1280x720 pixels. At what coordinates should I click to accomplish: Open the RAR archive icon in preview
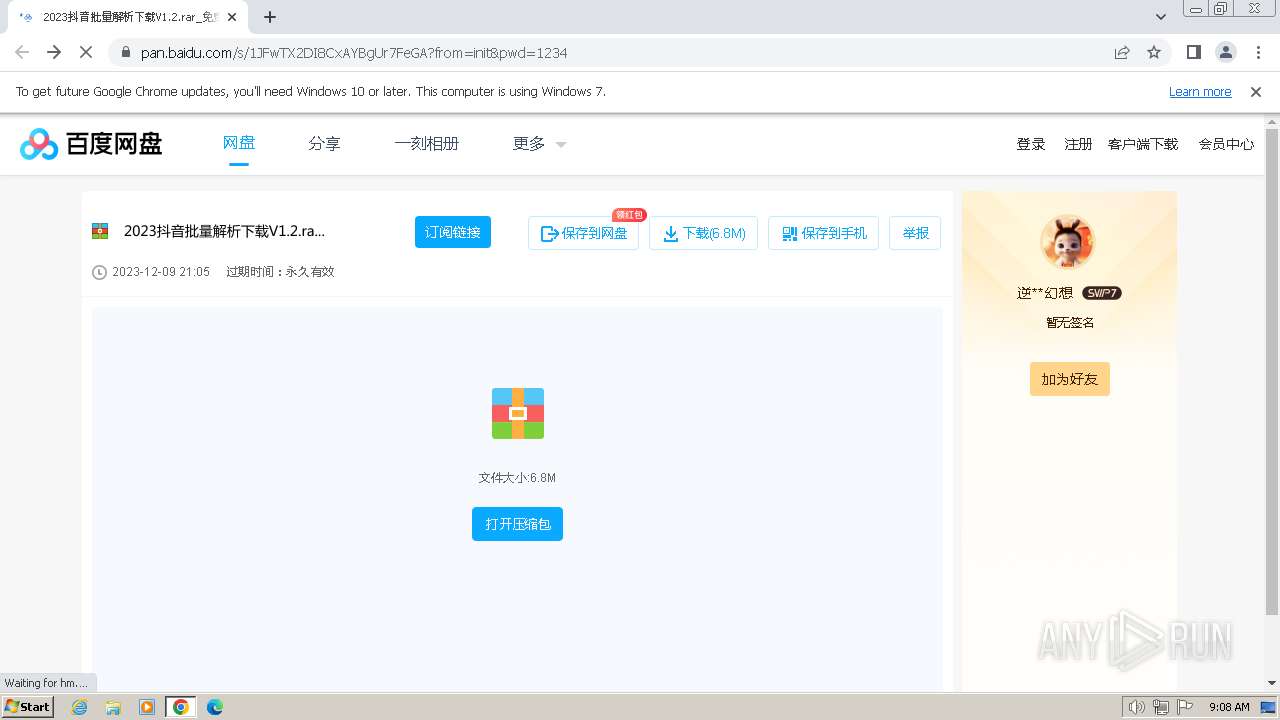[x=518, y=413]
